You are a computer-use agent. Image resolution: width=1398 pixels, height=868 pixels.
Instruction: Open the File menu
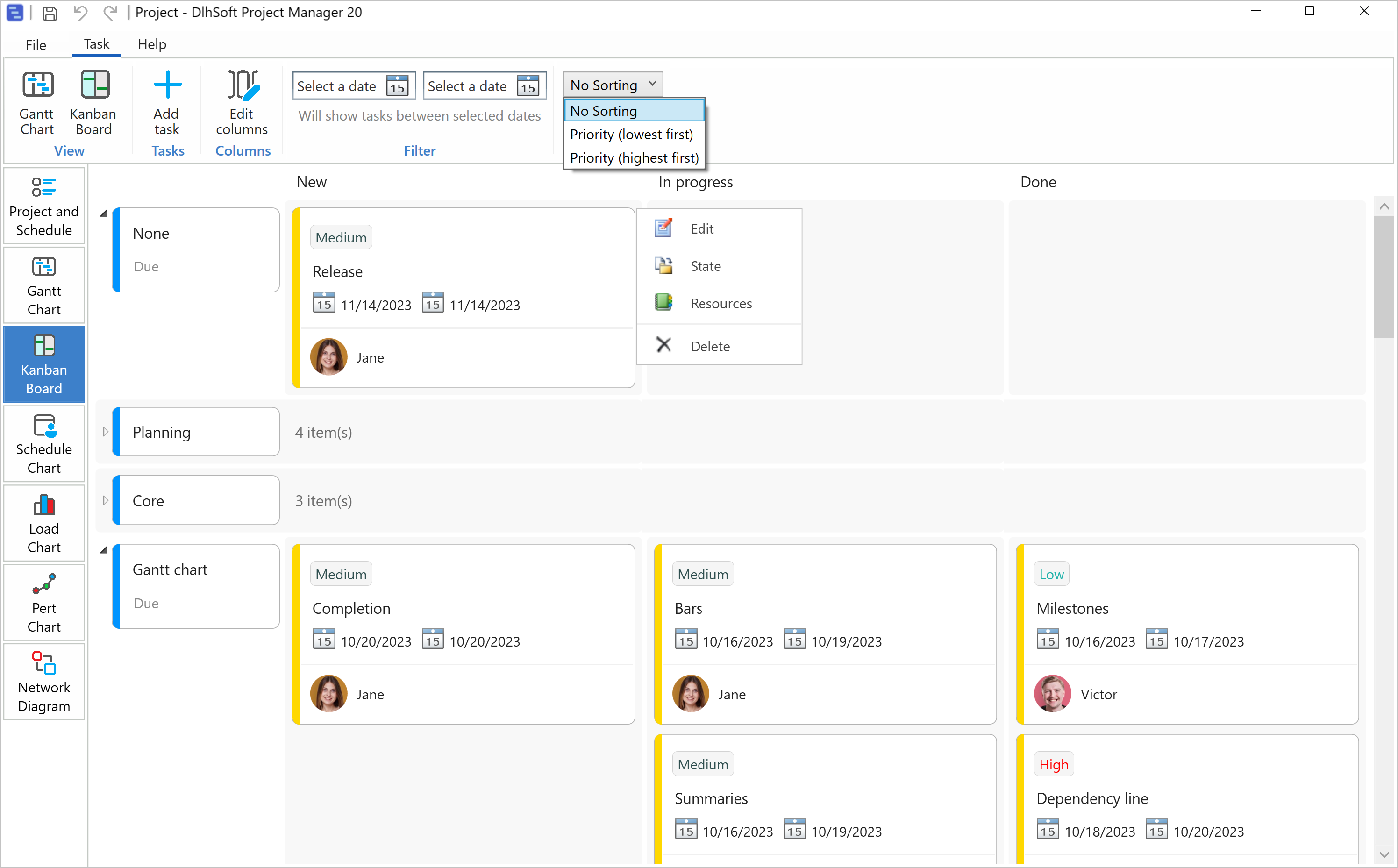[36, 44]
